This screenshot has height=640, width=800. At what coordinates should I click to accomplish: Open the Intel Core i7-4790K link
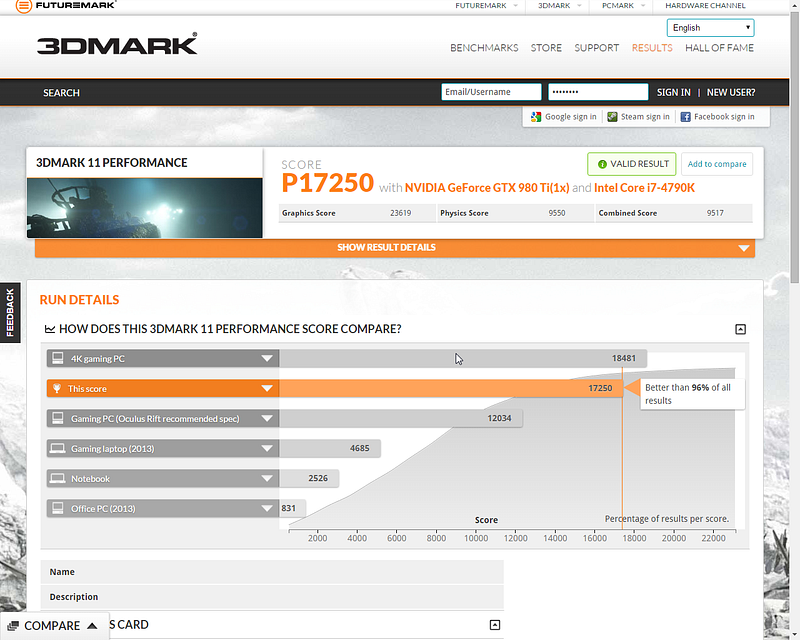(644, 188)
